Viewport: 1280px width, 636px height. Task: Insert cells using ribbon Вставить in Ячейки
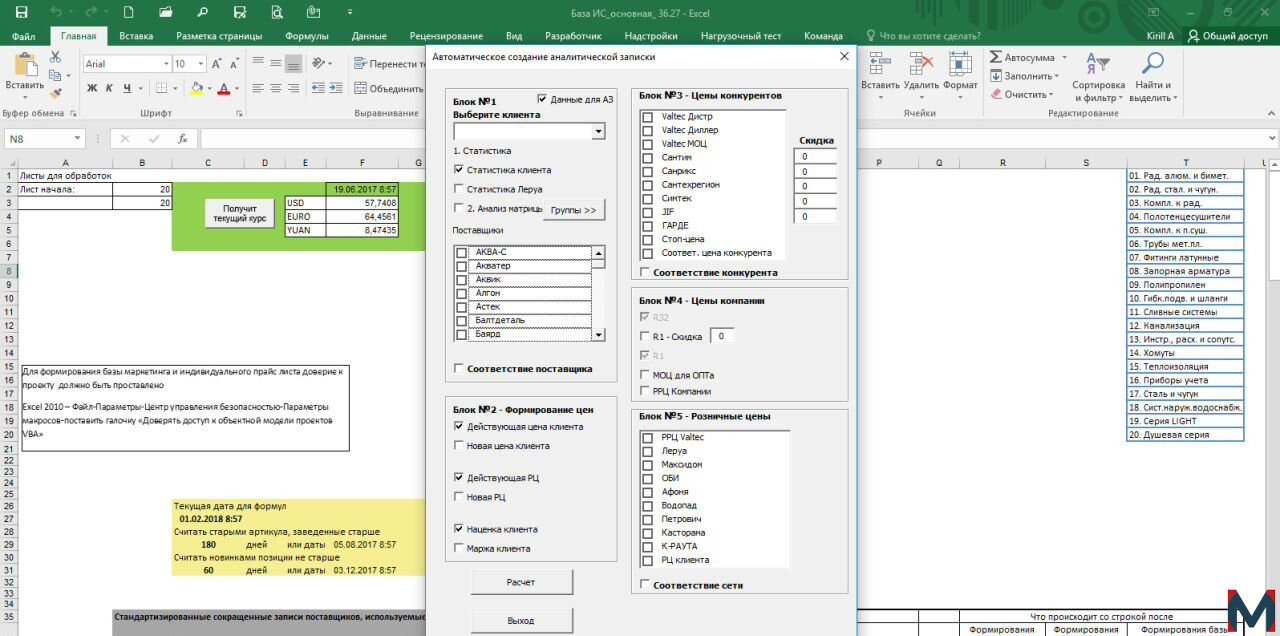[880, 75]
